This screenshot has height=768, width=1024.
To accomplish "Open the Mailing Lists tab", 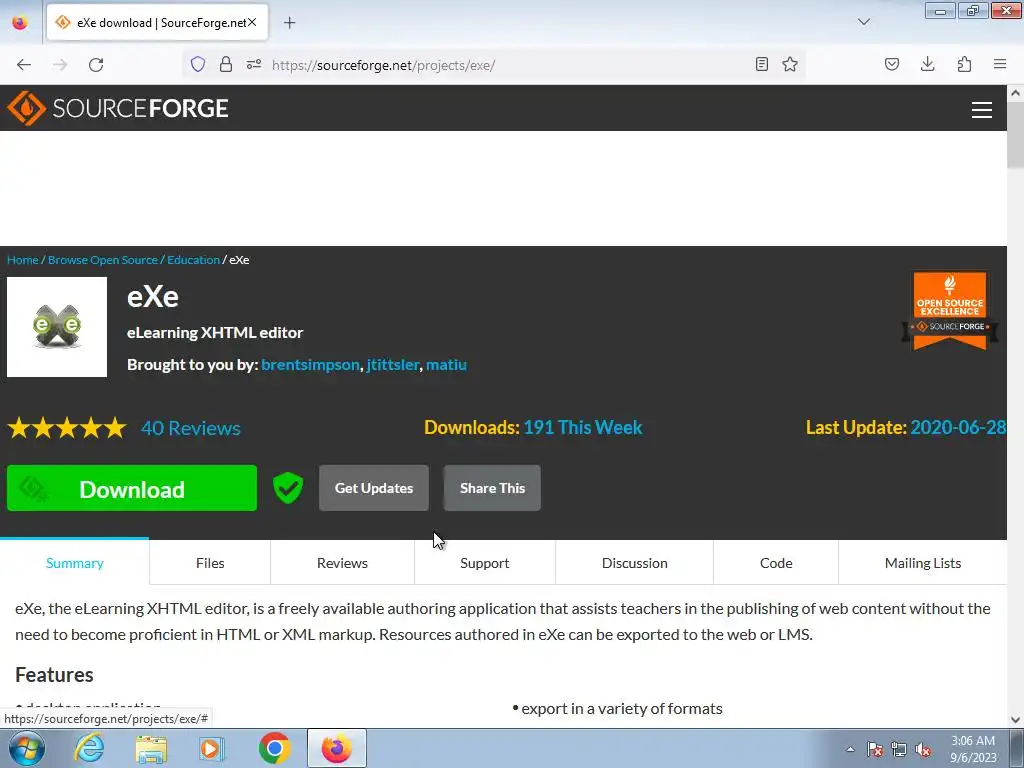I will (923, 562).
